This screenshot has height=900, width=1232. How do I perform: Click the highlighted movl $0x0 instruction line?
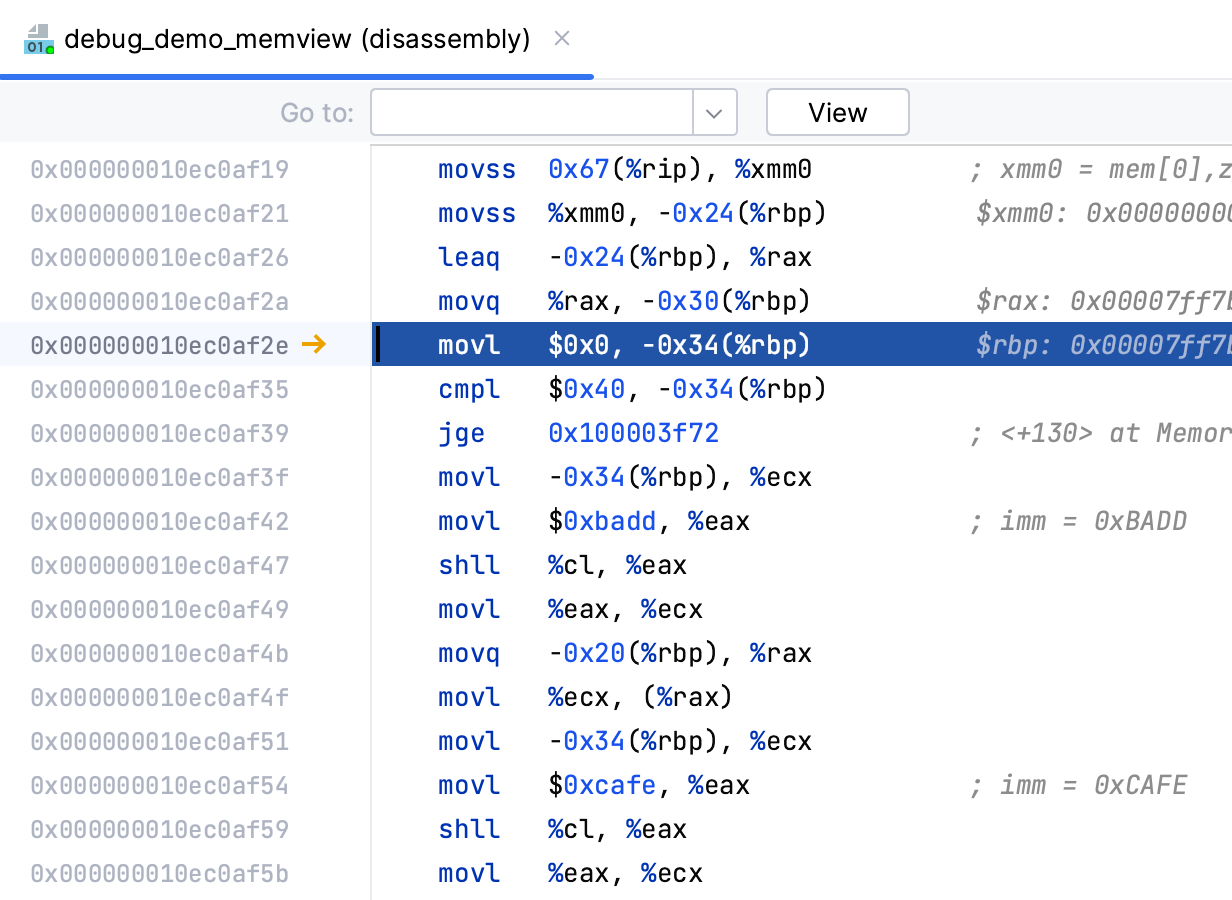[624, 345]
